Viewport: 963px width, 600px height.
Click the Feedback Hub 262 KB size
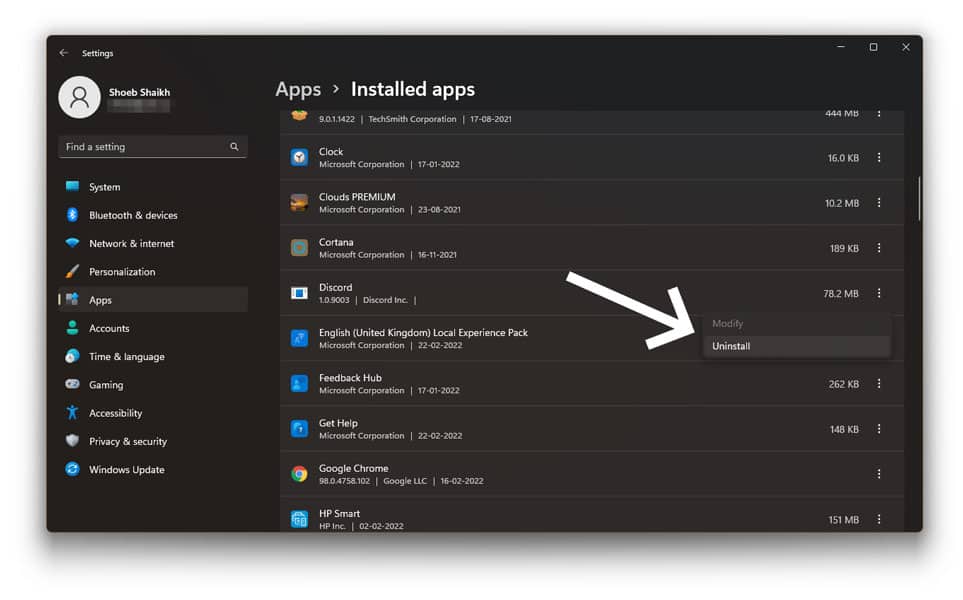[843, 384]
